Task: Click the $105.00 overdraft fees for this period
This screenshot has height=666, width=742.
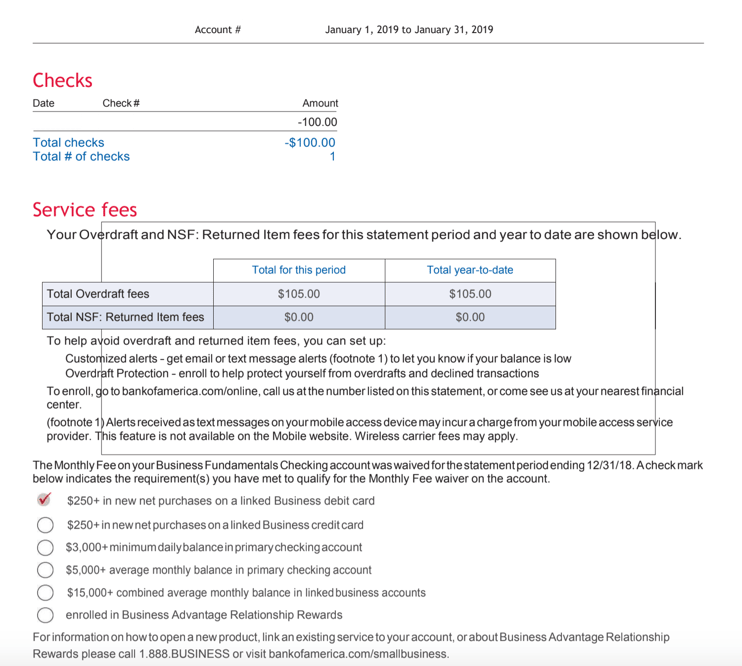Action: pos(299,294)
